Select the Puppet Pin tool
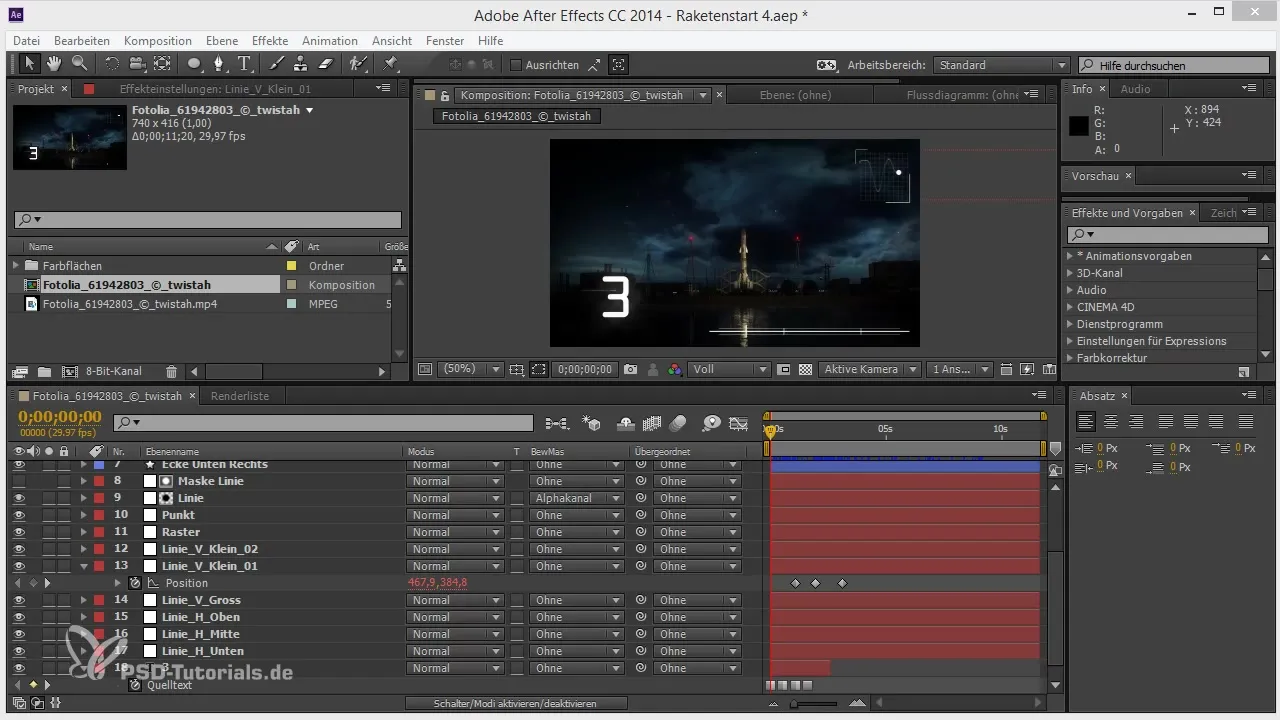The width and height of the screenshot is (1280, 720). (x=391, y=64)
